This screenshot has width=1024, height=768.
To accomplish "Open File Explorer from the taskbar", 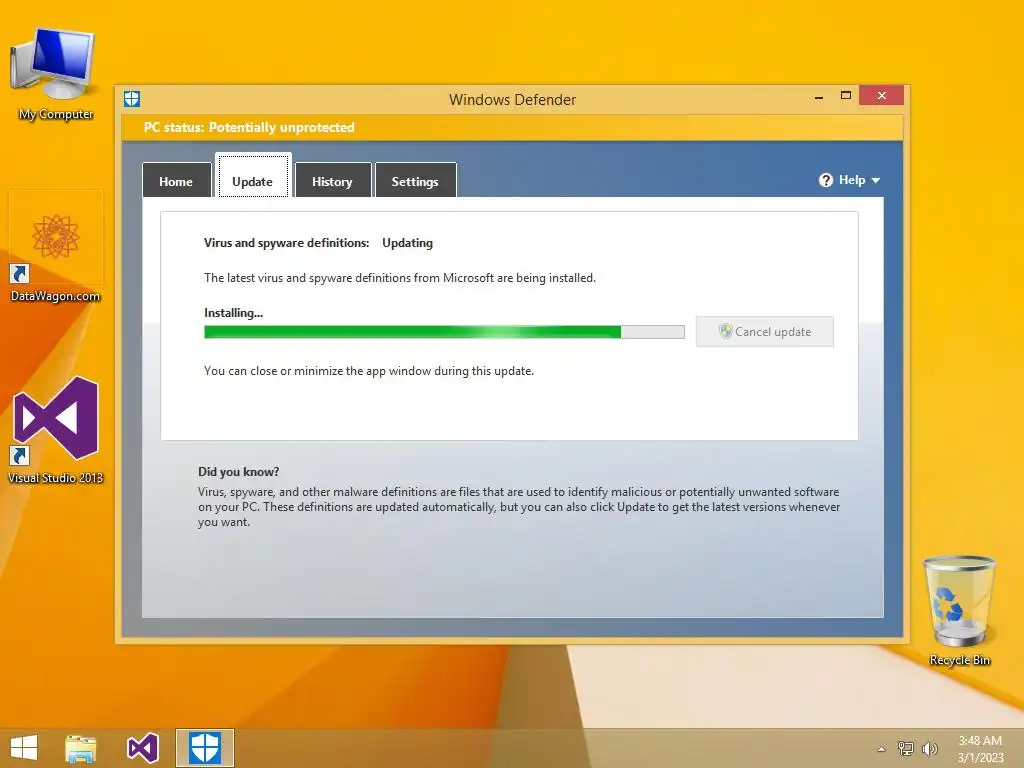I will coord(81,748).
